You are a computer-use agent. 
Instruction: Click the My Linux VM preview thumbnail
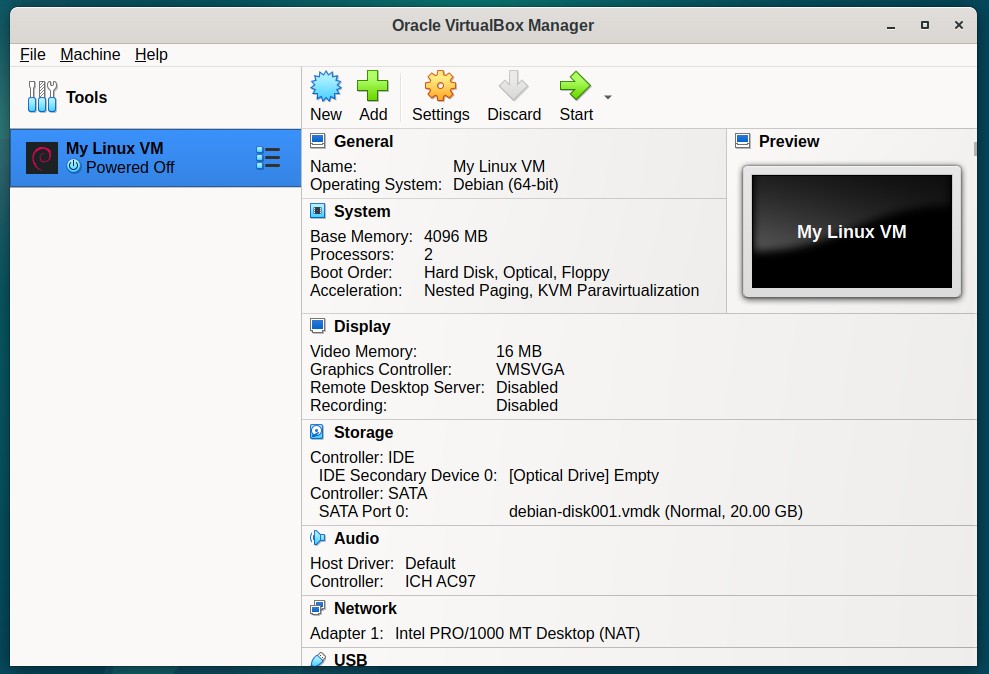click(x=851, y=231)
